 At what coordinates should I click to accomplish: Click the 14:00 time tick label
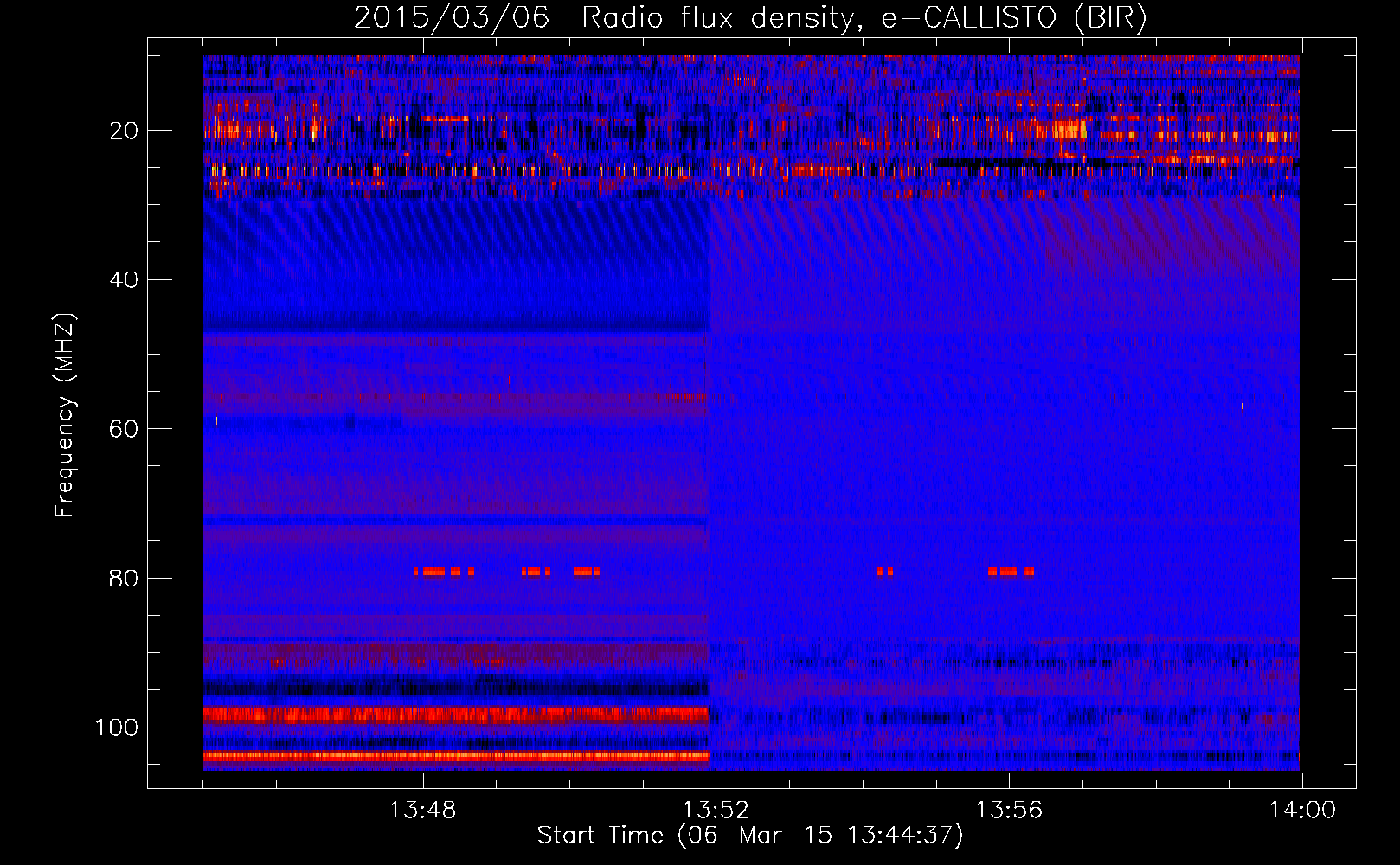[x=1302, y=811]
